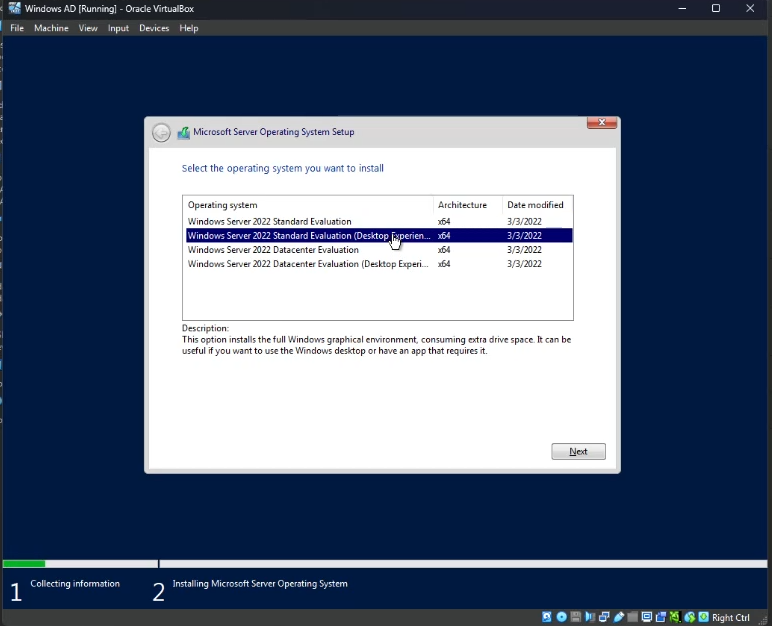
Task: Select Windows Server 2022 Datacenter Evaluation row
Action: click(x=379, y=250)
